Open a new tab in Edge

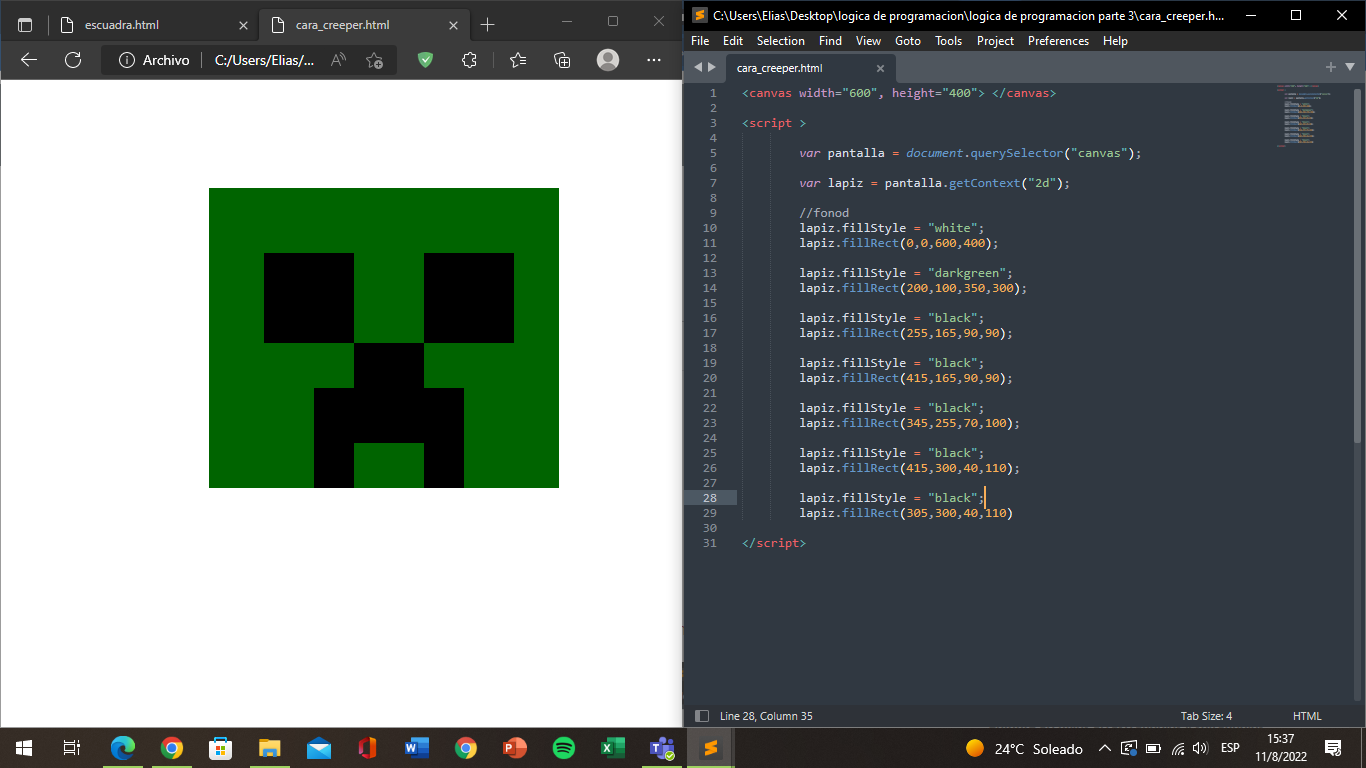click(x=487, y=25)
